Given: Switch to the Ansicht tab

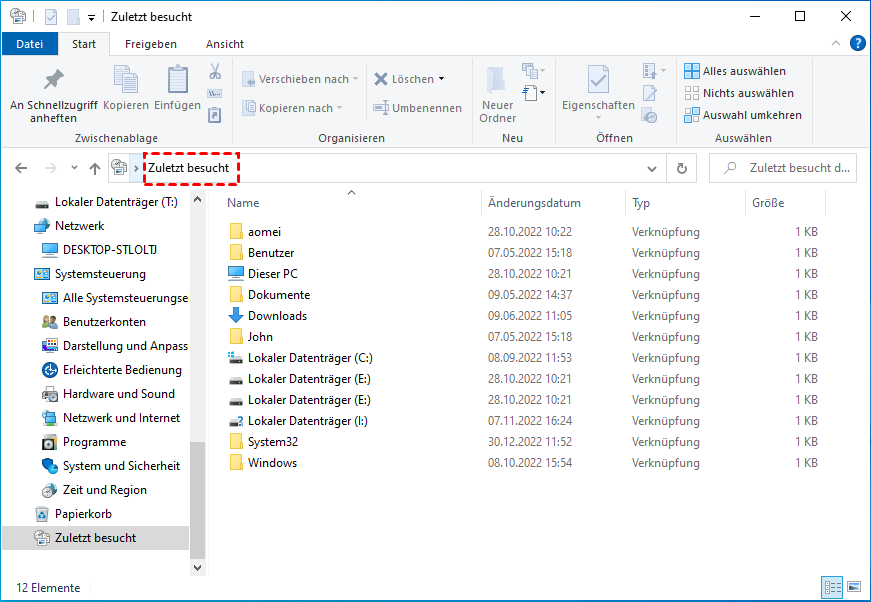Looking at the screenshot, I should tap(224, 44).
